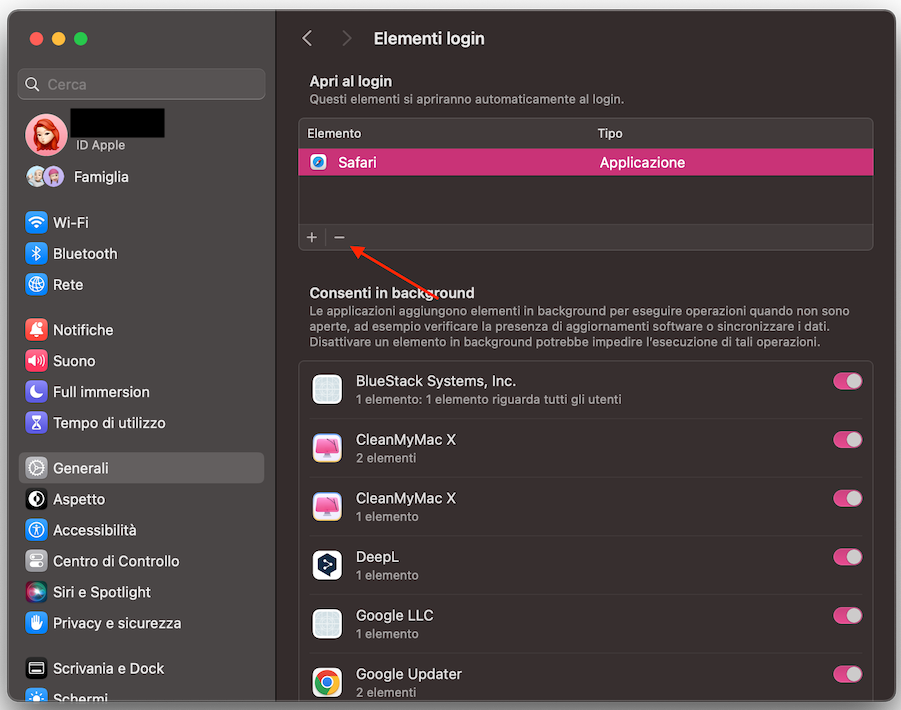Click inside the Cerca search field
This screenshot has height=710, width=901.
pos(140,84)
